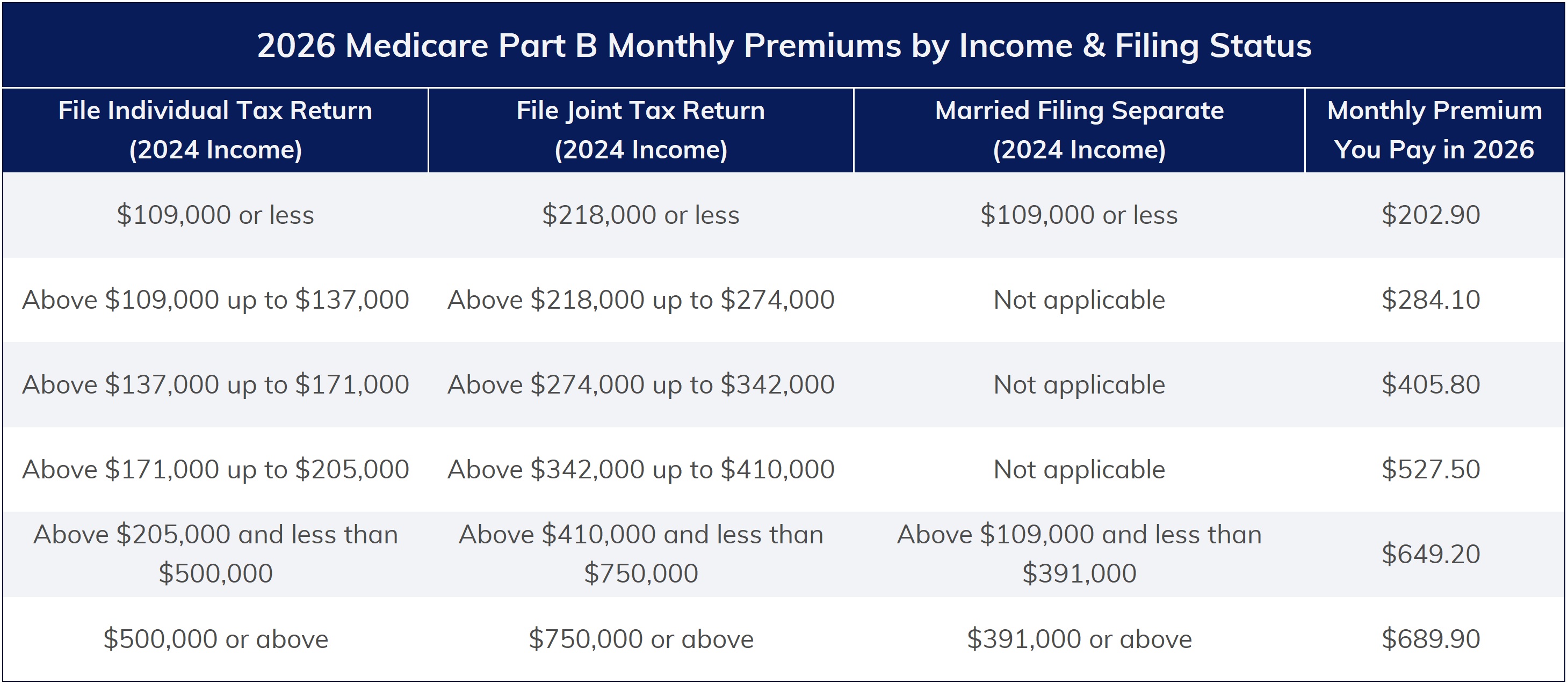This screenshot has height=684, width=1568.
Task: Click "Not applicable" in the $527.50 row
Action: click(1079, 469)
